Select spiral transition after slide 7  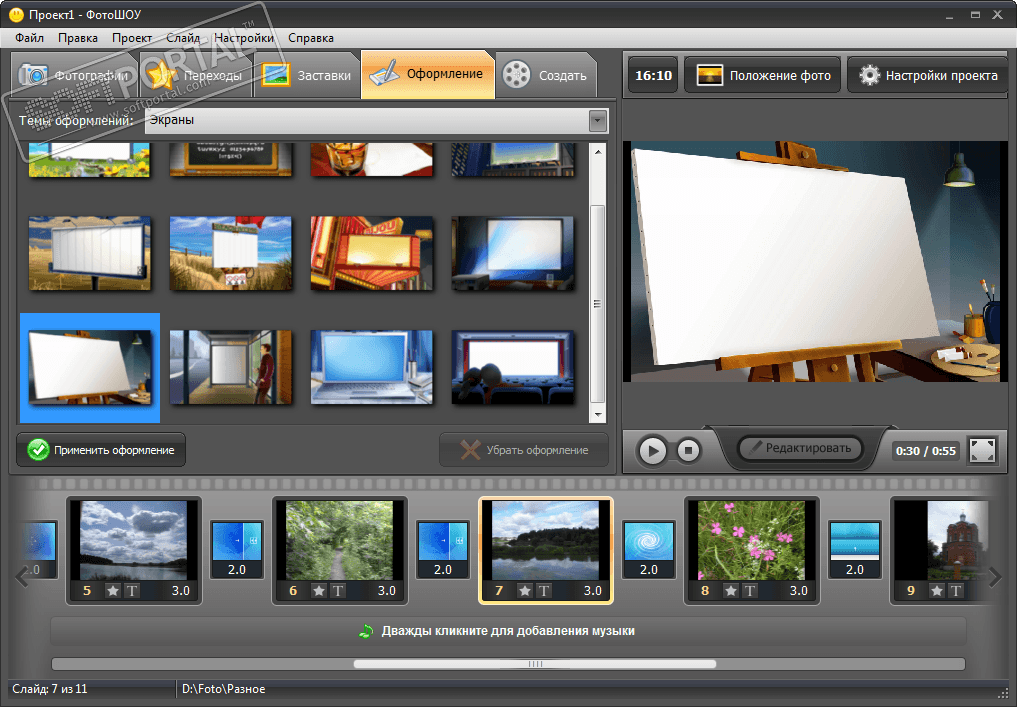(649, 549)
